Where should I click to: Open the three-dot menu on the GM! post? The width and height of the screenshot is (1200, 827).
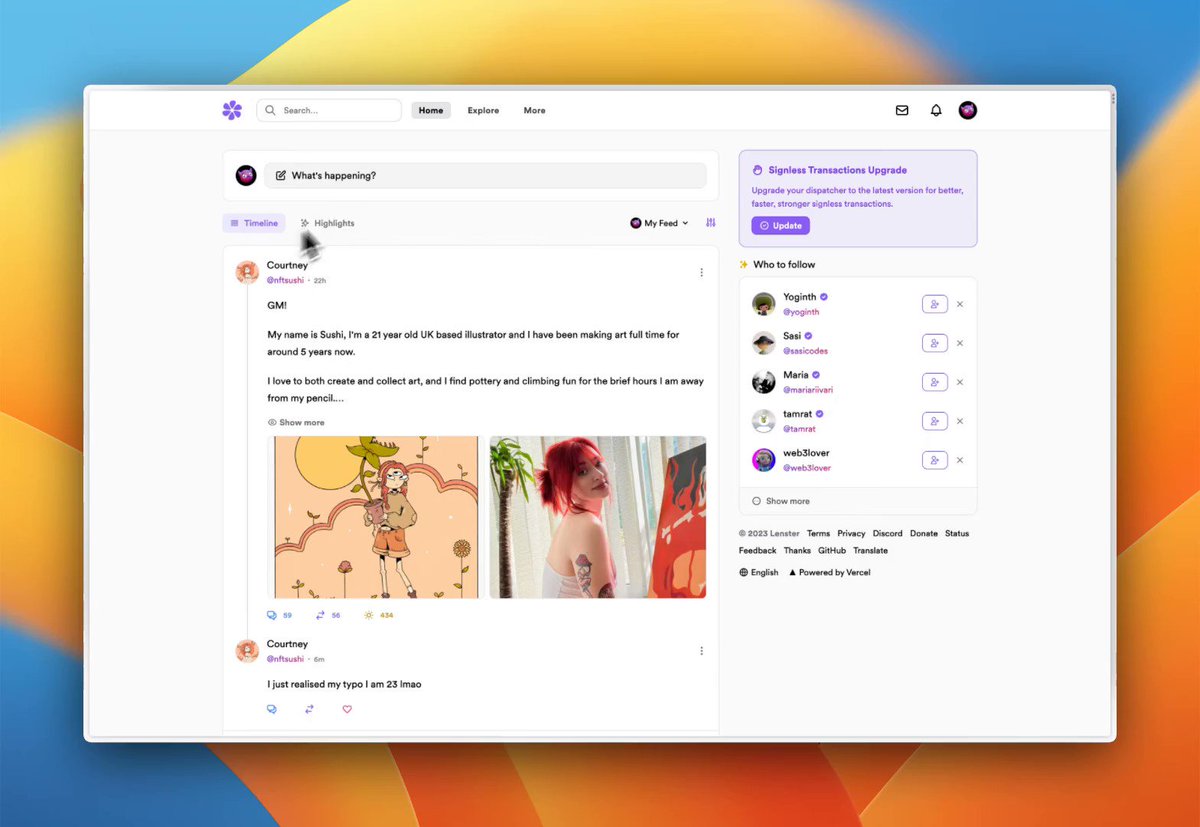pyautogui.click(x=701, y=272)
